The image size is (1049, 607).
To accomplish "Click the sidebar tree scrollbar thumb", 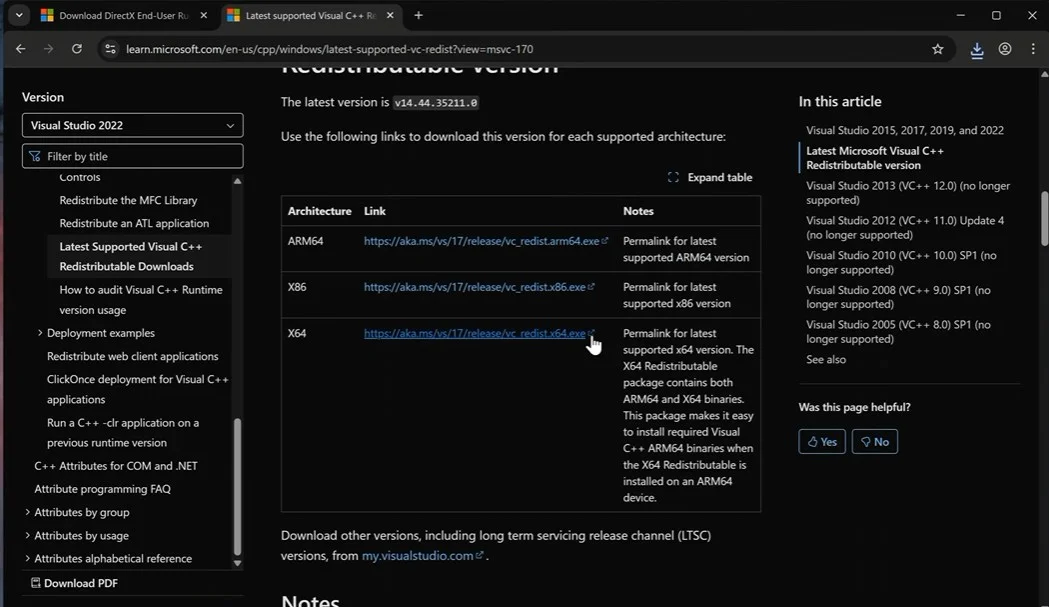I will coord(237,487).
